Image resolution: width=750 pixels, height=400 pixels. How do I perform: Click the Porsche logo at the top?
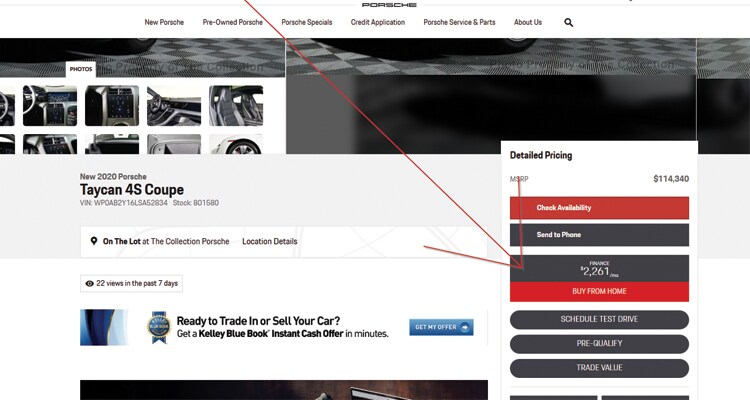point(389,4)
